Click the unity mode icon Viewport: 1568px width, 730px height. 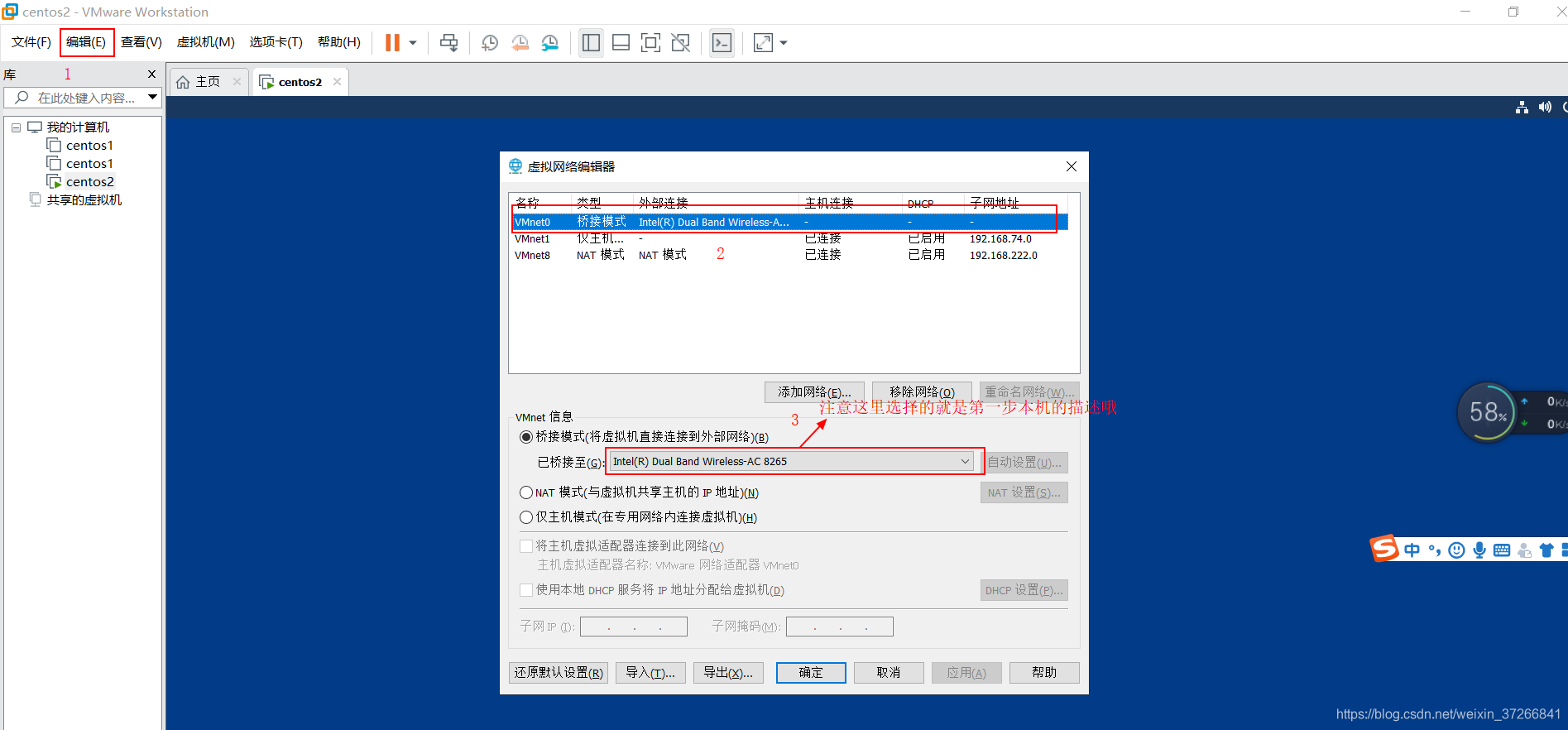click(680, 42)
